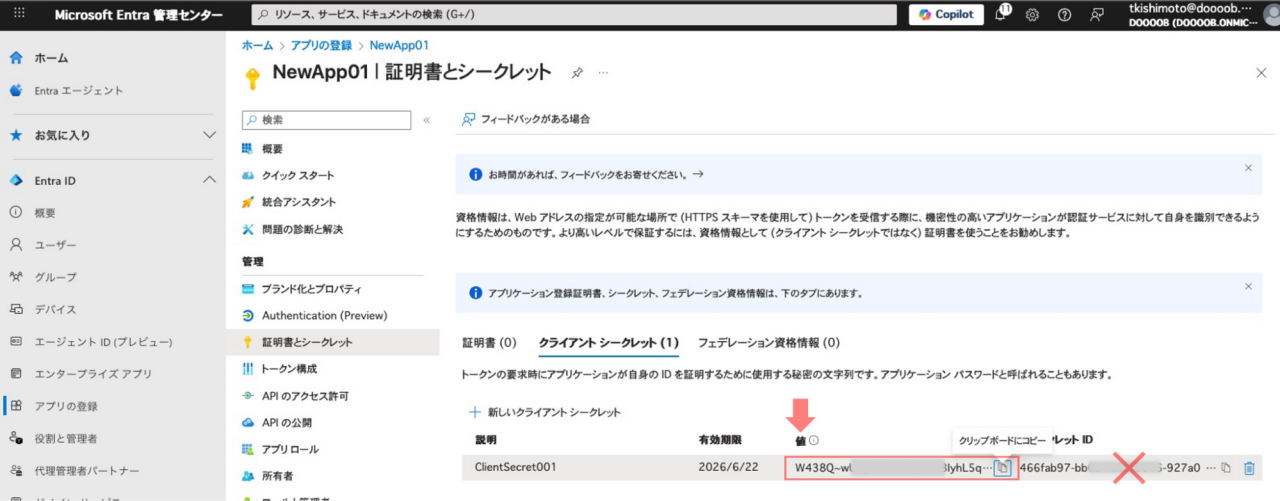Collapse the resource menu with double chevron
1280x501 pixels.
[427, 120]
